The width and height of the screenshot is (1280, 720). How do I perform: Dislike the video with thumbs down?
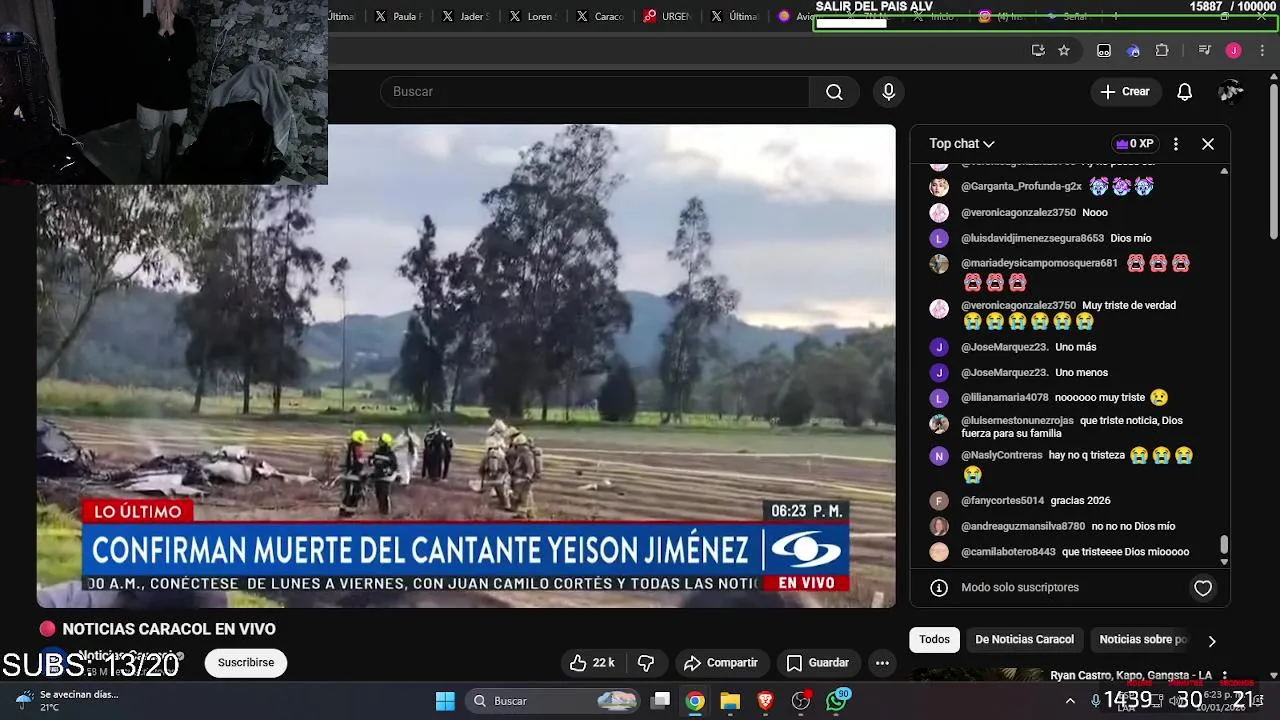646,663
